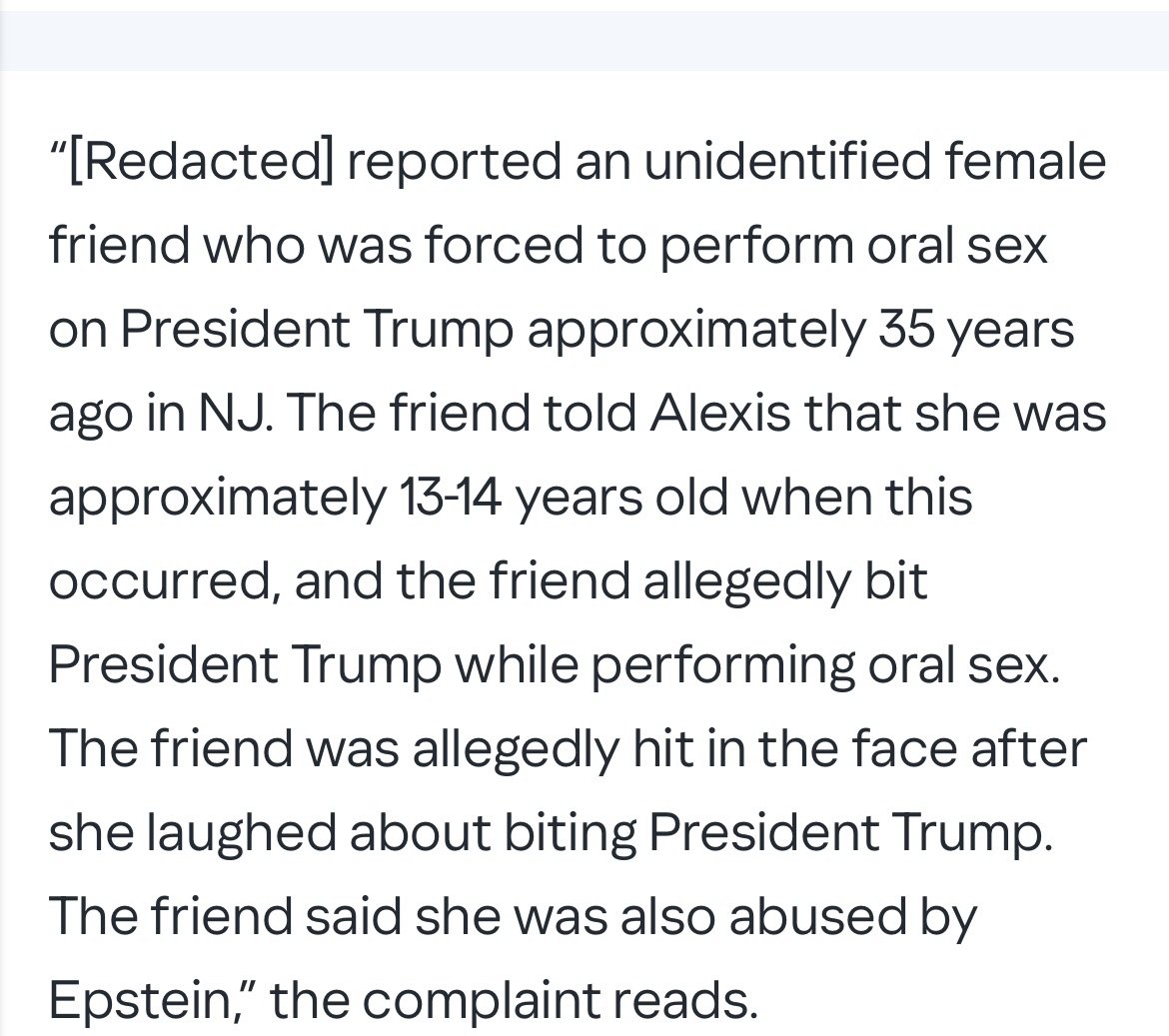
Task: Click the word "reported" in the first line
Action: pos(454,163)
